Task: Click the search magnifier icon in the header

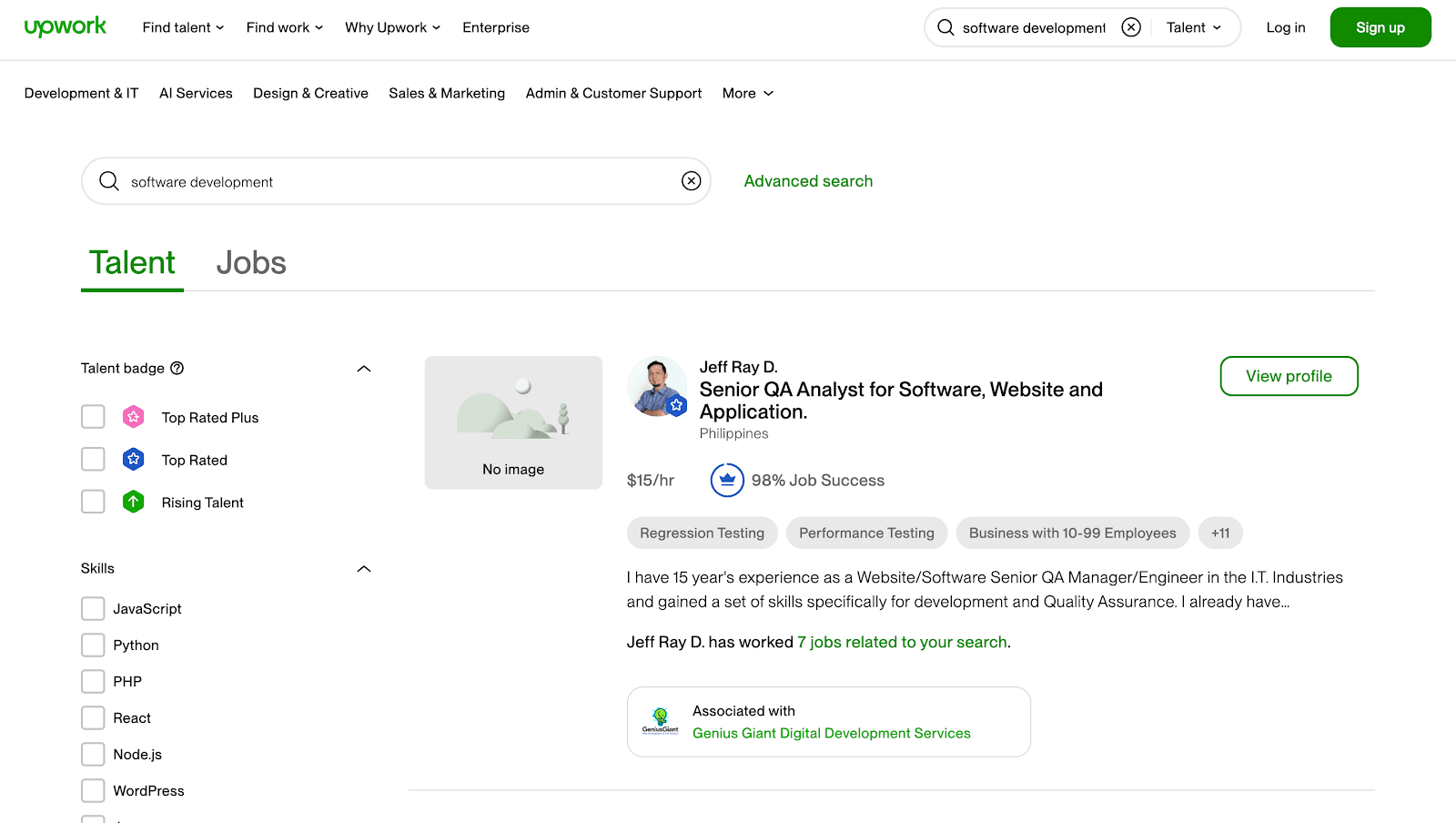Action: 946,27
